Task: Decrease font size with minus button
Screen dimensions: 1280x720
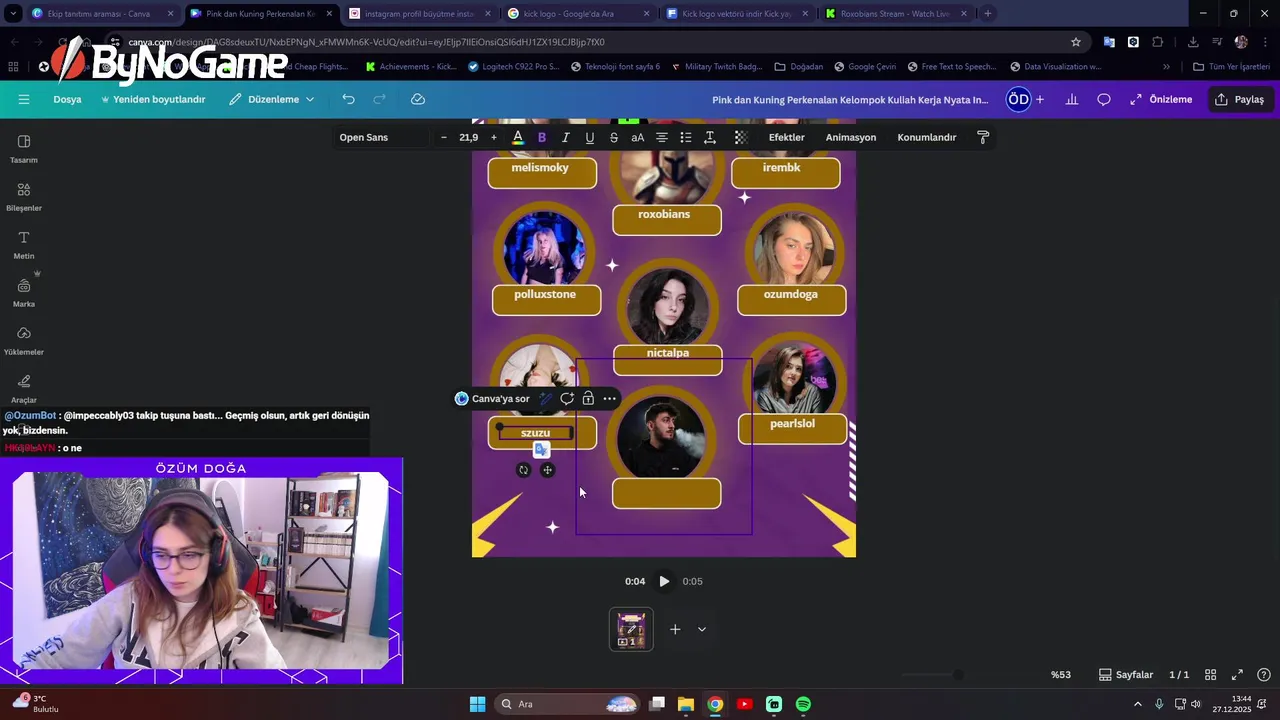Action: coord(443,137)
